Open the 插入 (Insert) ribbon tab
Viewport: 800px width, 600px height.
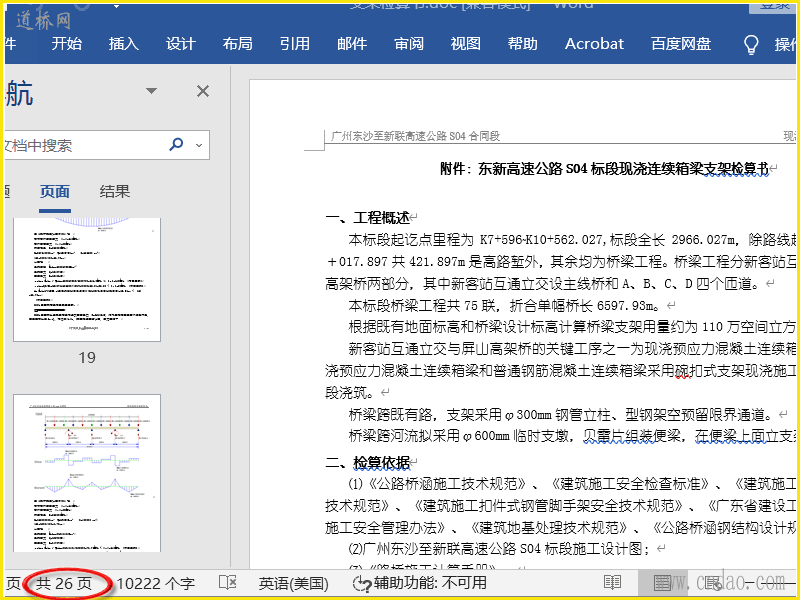click(x=124, y=44)
